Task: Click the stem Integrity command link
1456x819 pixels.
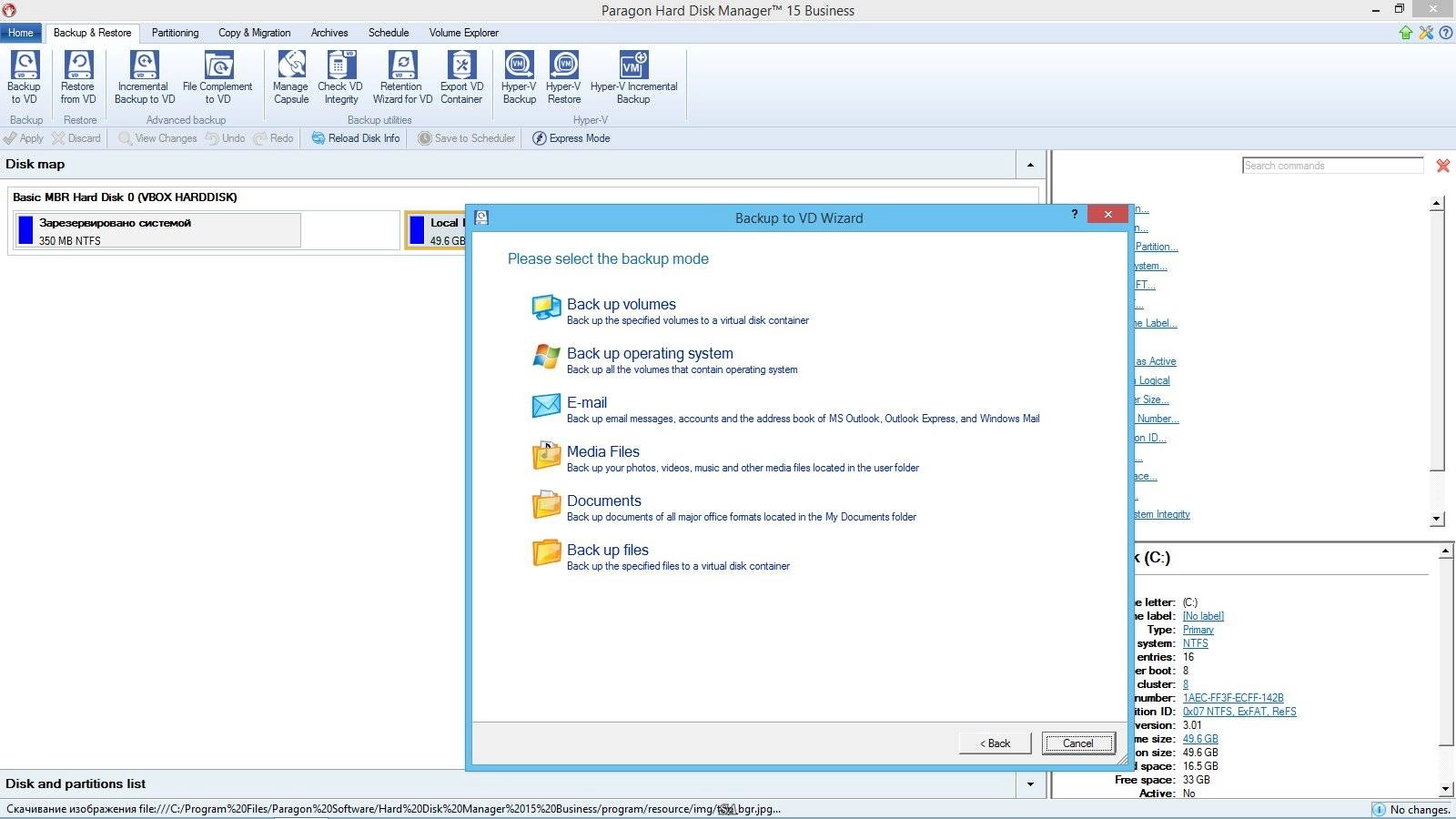Action: click(1161, 514)
